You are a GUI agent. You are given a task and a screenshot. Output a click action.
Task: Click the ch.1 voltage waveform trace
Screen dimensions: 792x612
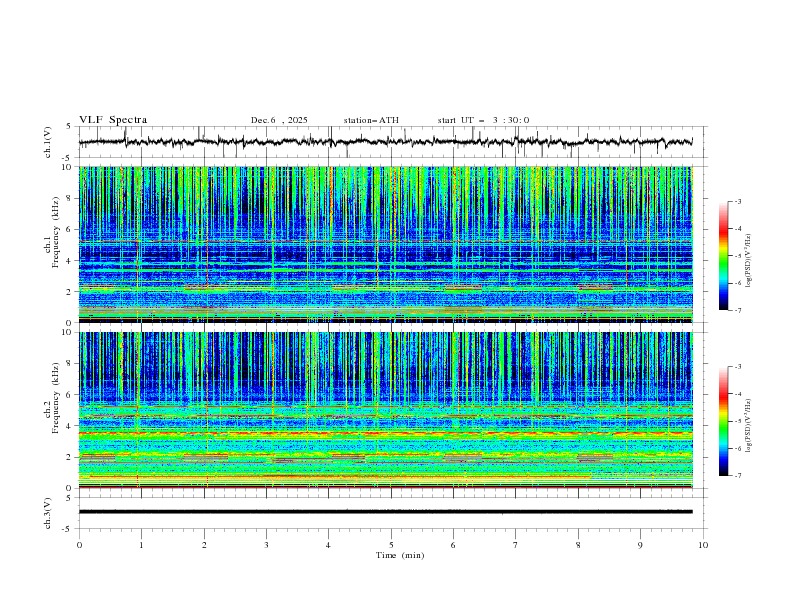tap(385, 142)
